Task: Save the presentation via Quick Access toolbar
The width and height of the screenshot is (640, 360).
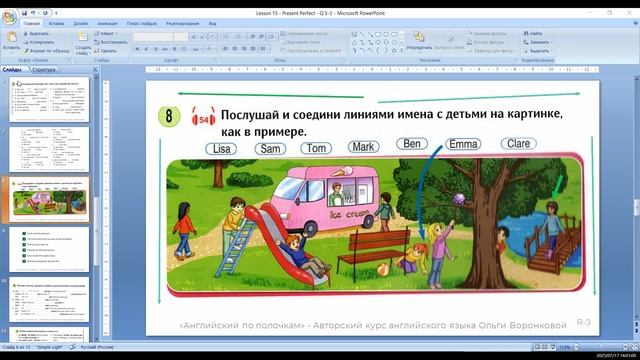Action: click(x=24, y=13)
